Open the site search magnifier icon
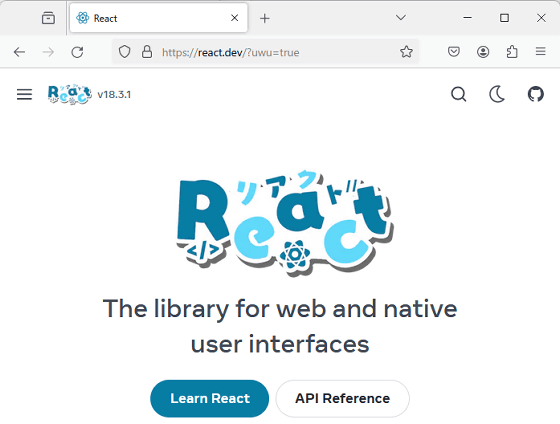560x424 pixels. (458, 94)
